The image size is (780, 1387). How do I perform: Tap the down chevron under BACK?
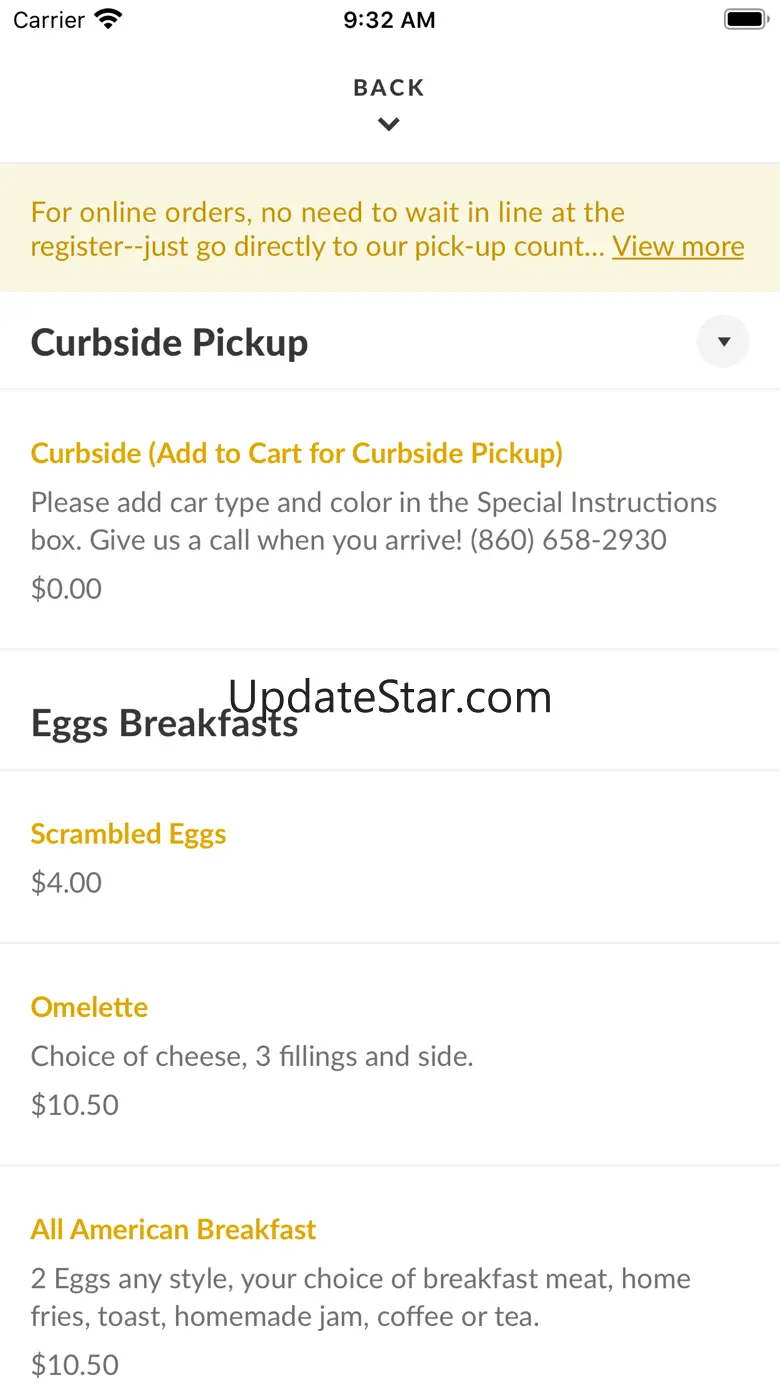pyautogui.click(x=389, y=124)
